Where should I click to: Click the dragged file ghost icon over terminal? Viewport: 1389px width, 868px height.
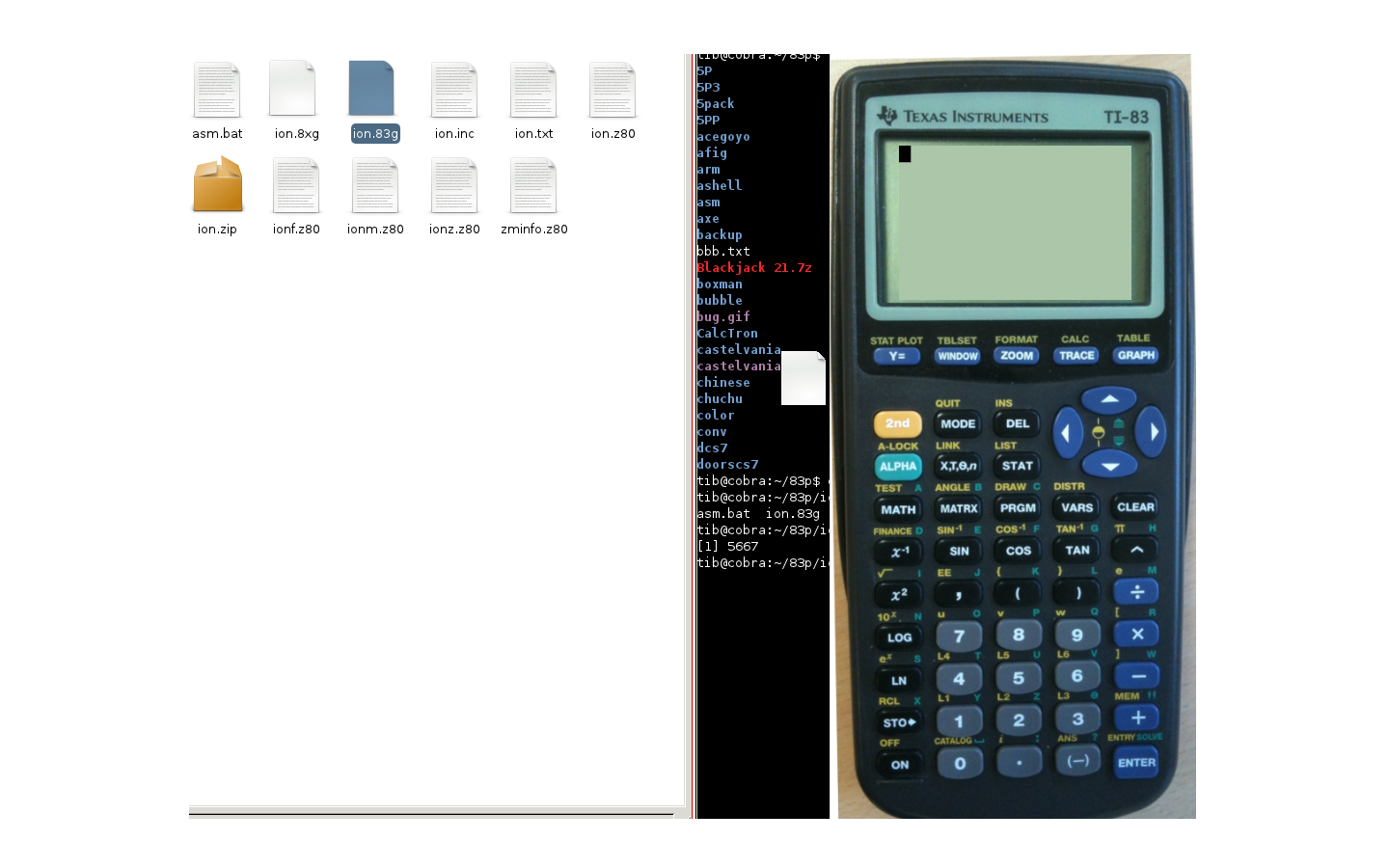(803, 378)
